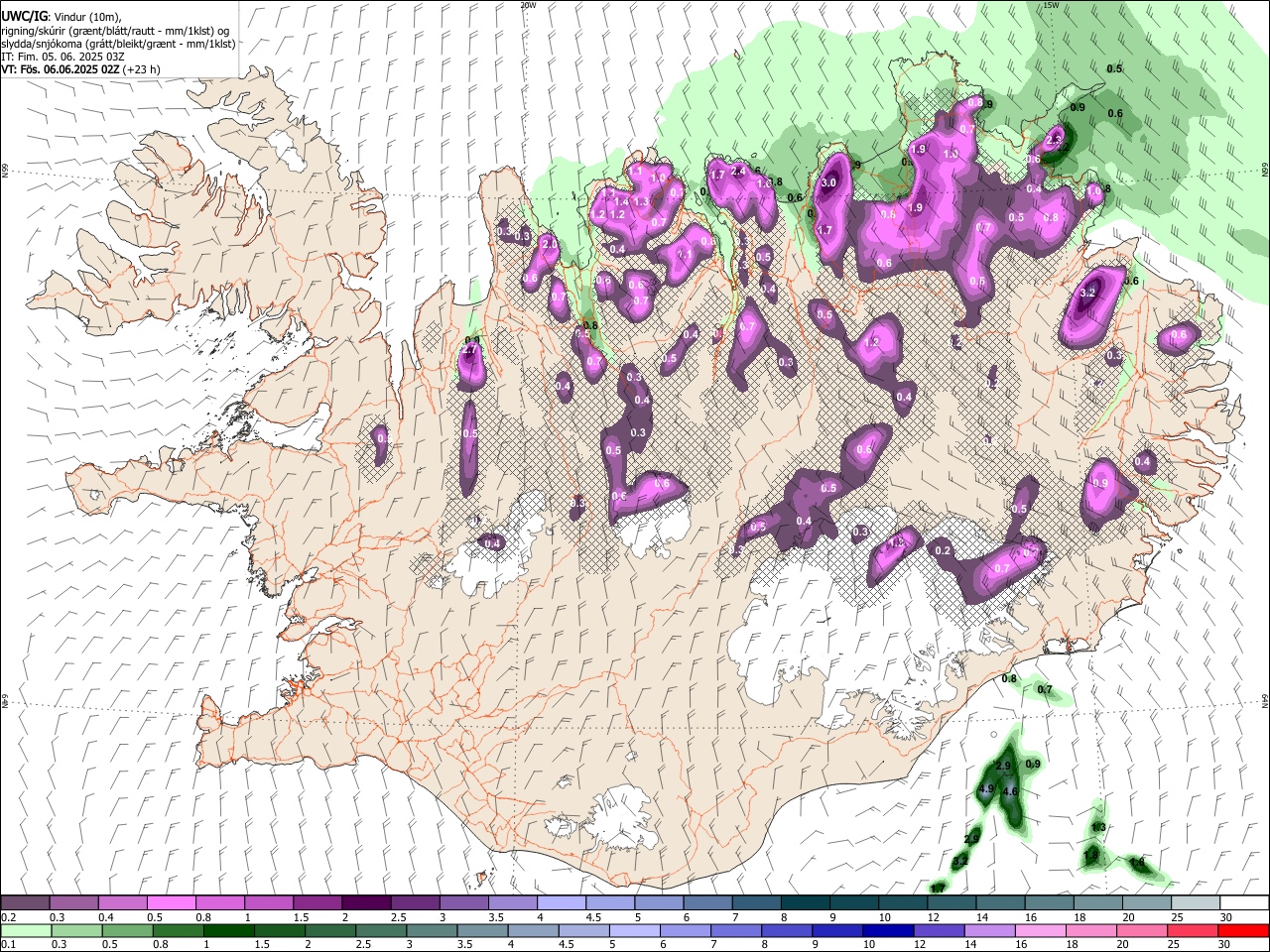The image size is (1270, 952).
Task: Click the white upper swatch right of 30
Action: tap(1243, 902)
